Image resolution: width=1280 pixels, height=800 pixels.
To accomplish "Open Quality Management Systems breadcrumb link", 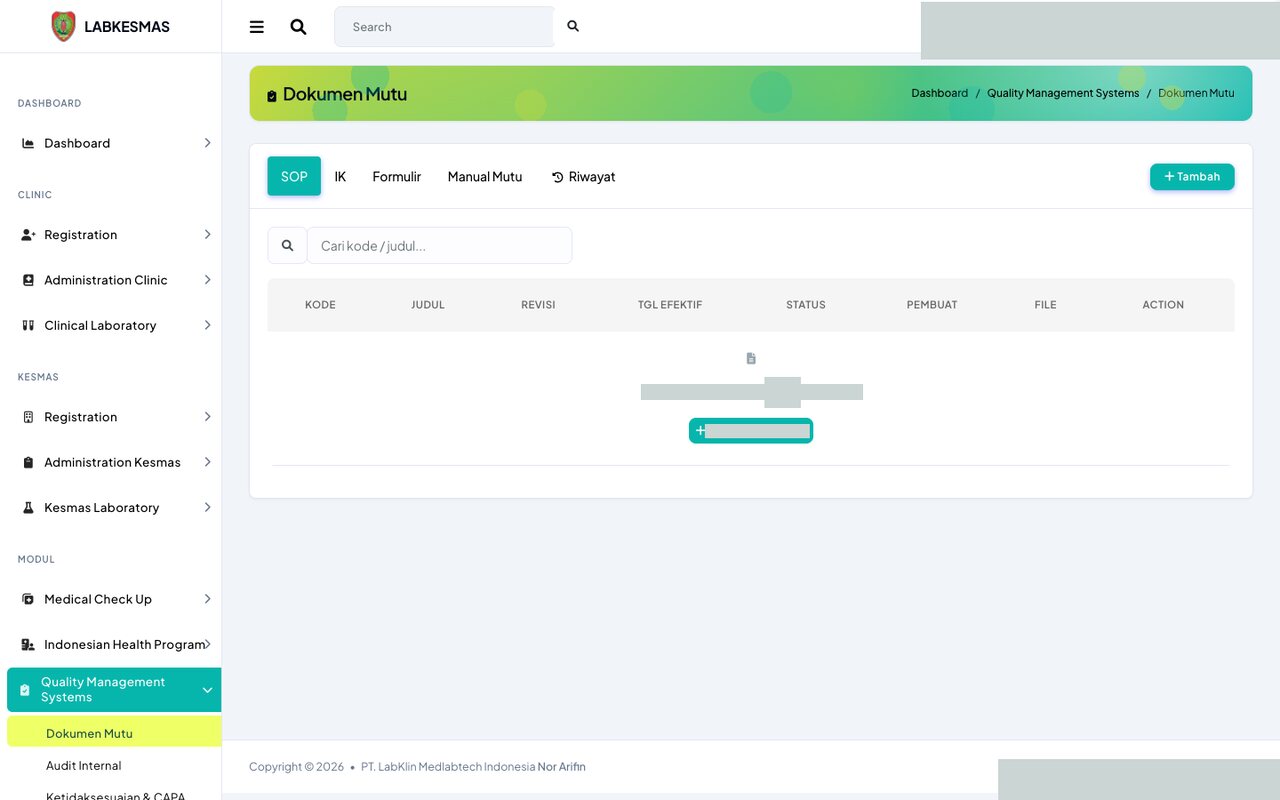I will 1063,93.
